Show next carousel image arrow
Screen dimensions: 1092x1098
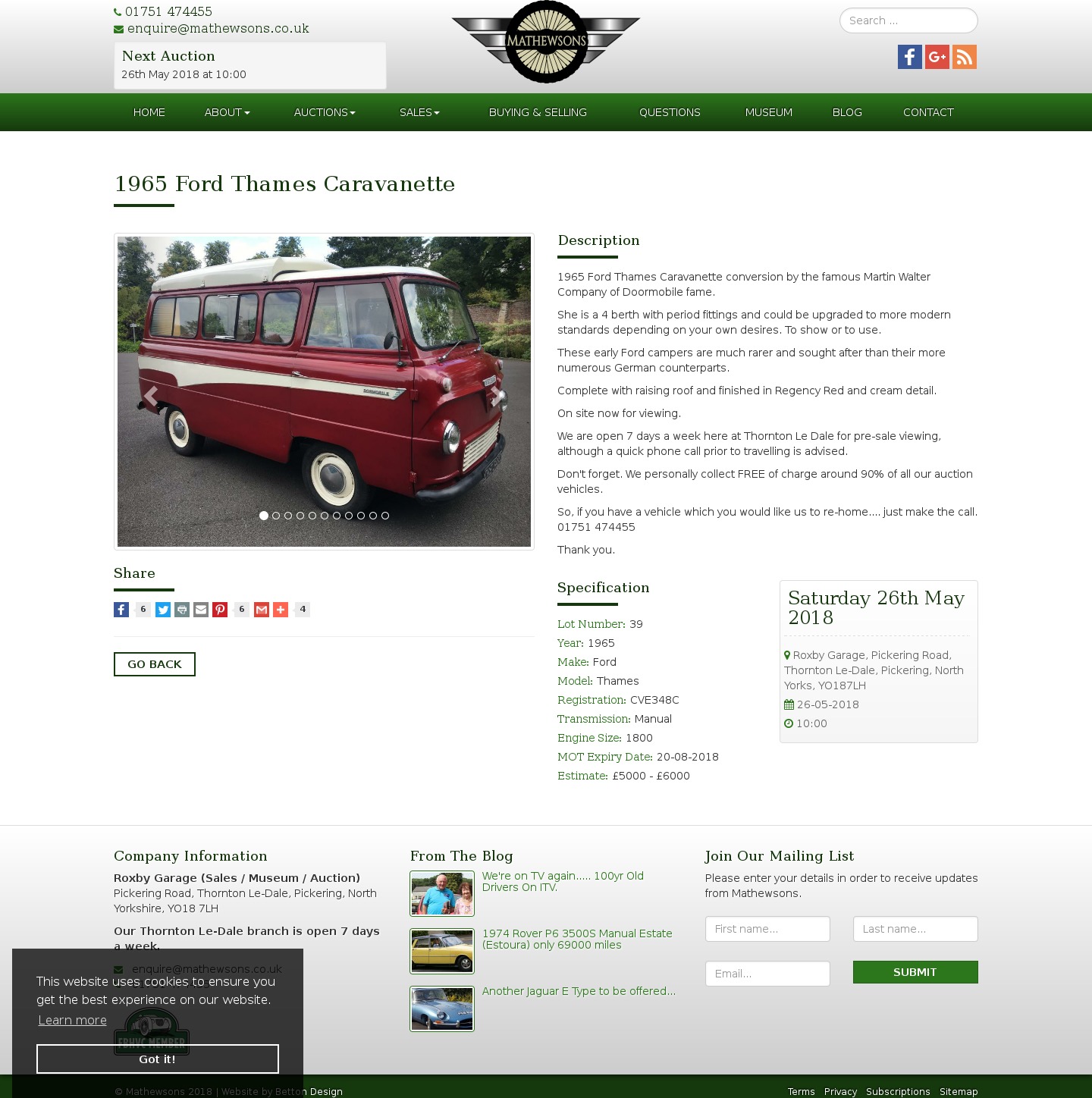point(496,396)
